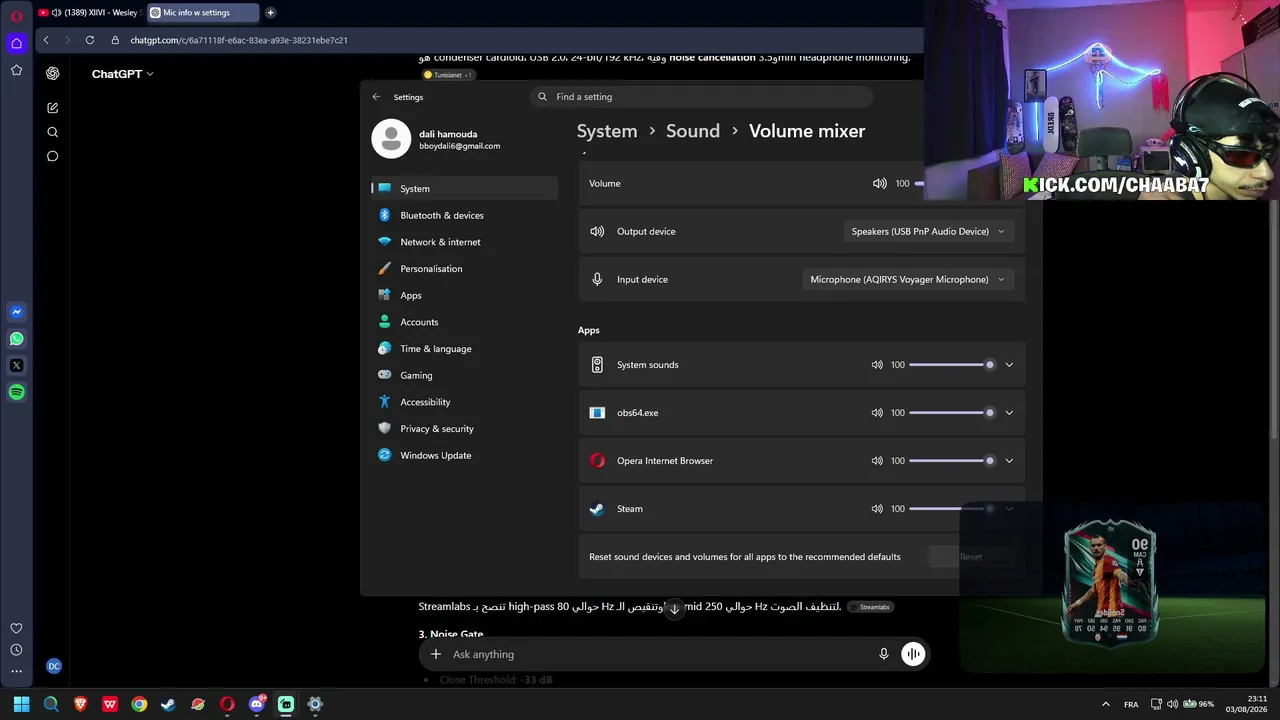Open Windows Update settings
This screenshot has height=720, width=1280.
pos(464,455)
